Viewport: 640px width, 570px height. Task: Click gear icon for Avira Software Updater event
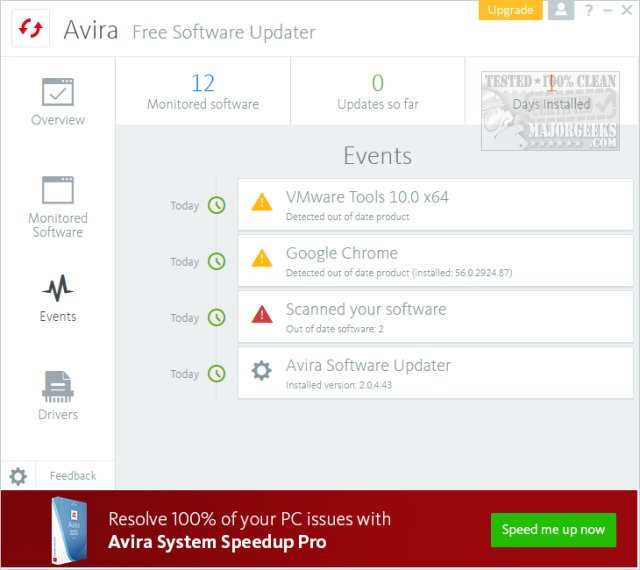(x=261, y=370)
